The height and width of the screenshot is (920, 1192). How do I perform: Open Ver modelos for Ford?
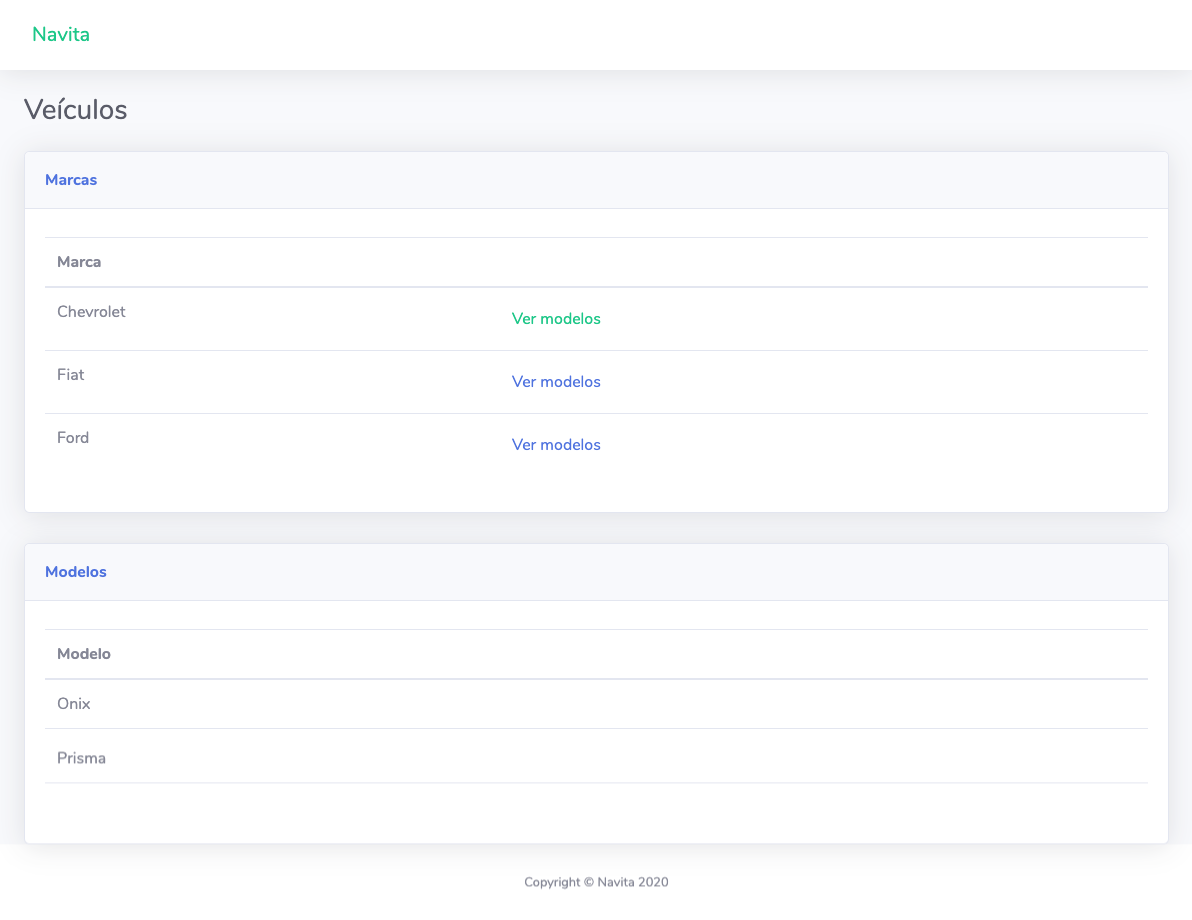pyautogui.click(x=556, y=444)
